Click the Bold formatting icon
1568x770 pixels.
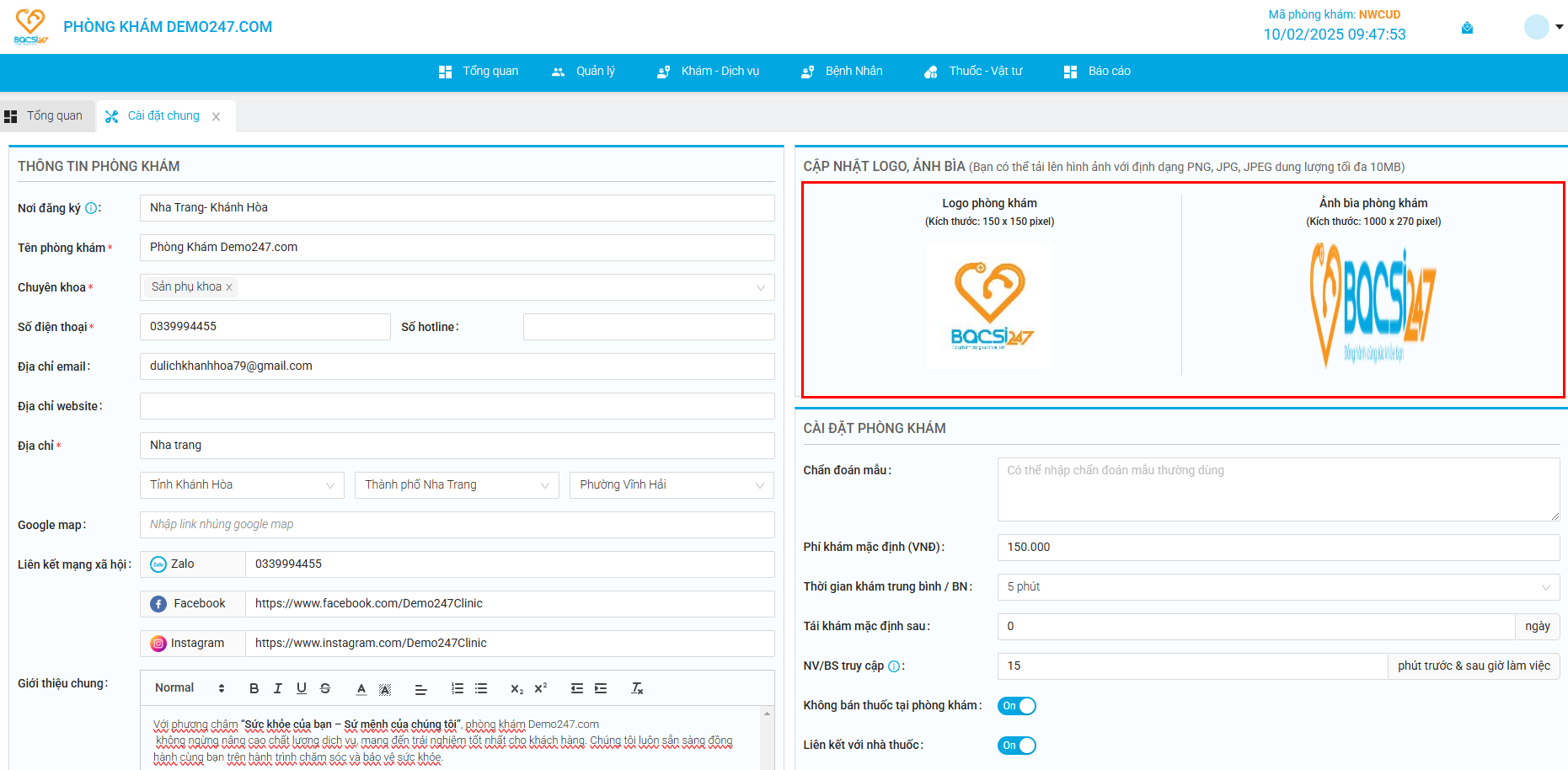254,688
